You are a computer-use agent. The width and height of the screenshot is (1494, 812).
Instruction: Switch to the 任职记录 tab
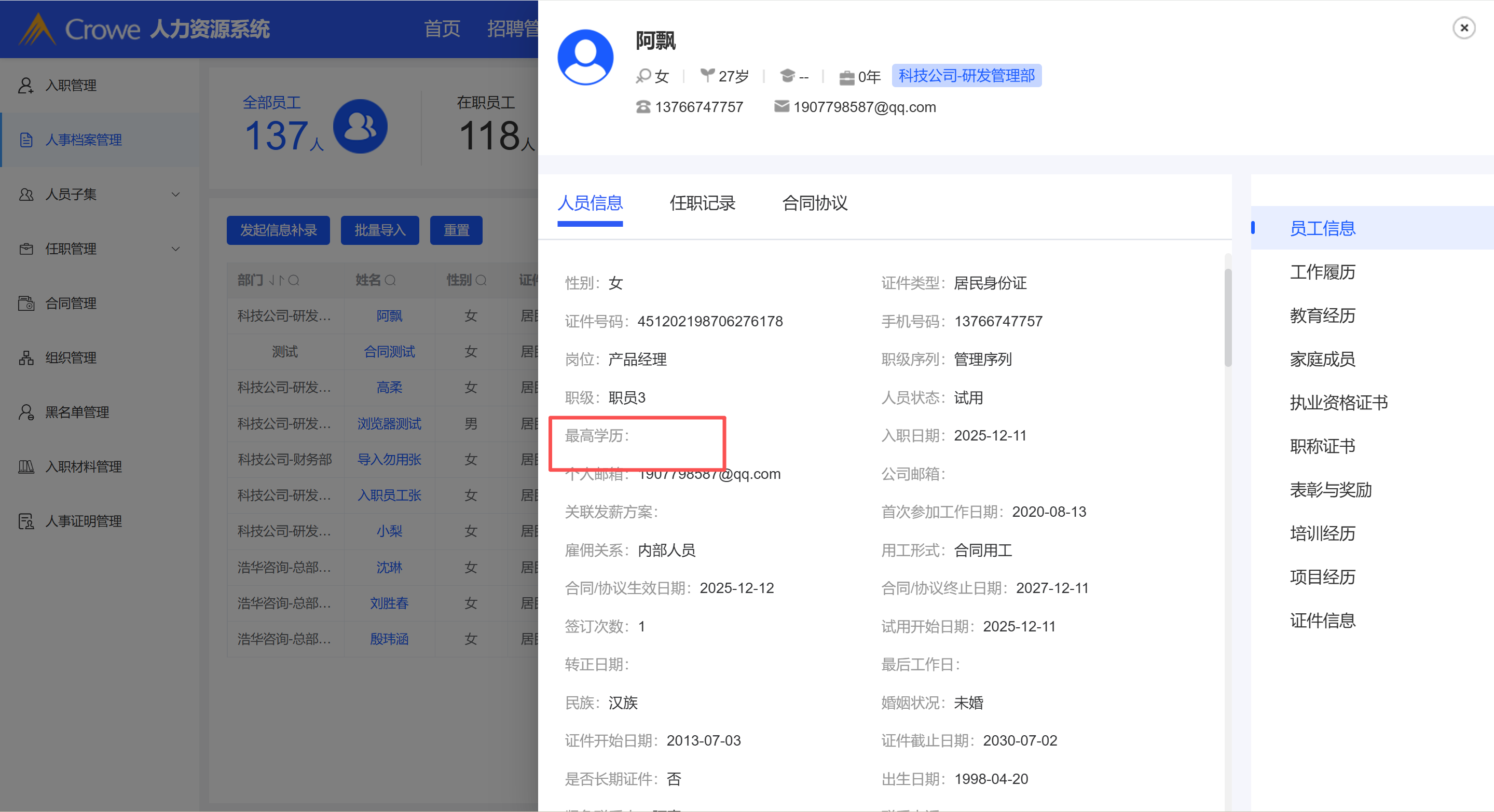tap(702, 203)
